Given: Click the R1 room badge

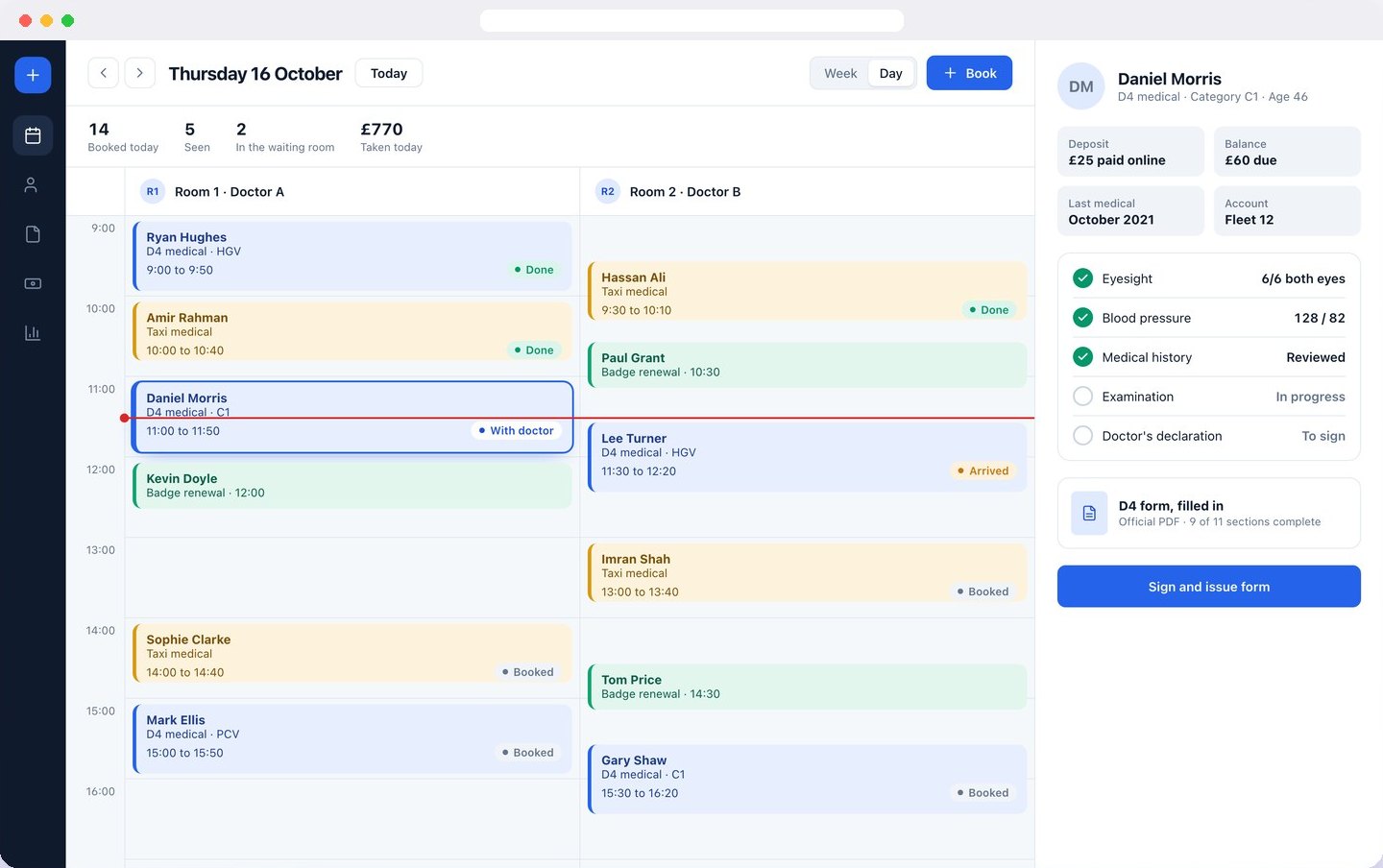Looking at the screenshot, I should (153, 192).
